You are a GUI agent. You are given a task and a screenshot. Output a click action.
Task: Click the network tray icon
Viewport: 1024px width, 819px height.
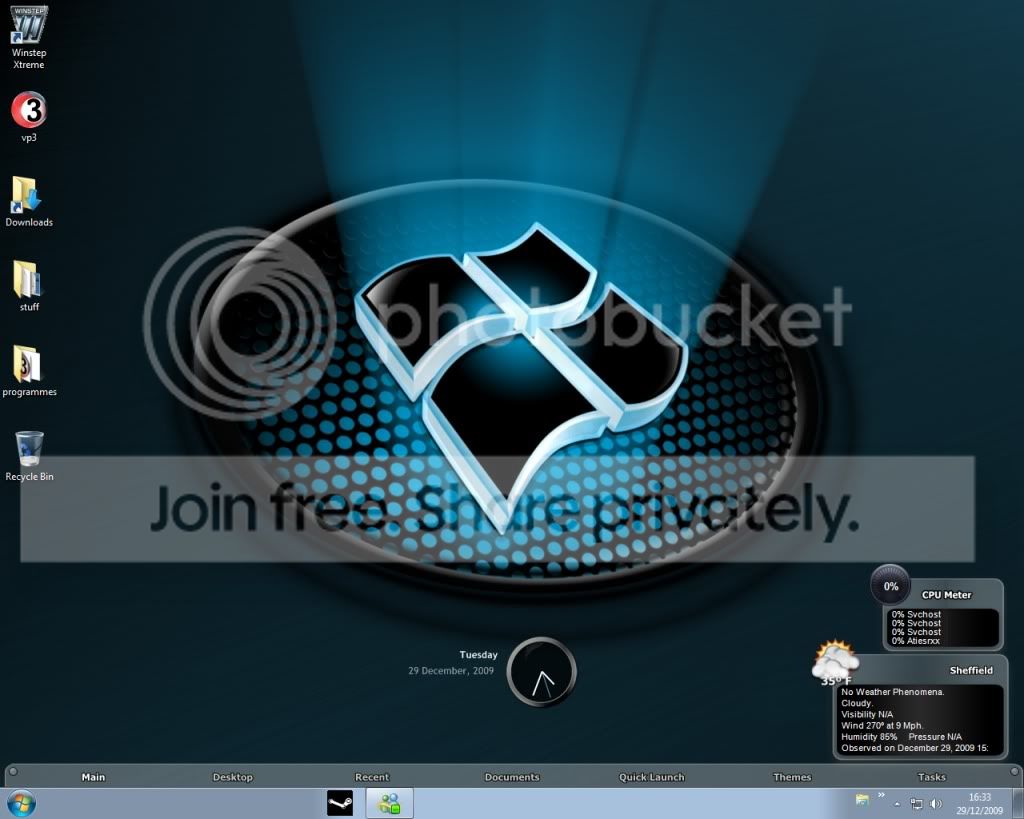click(x=916, y=803)
